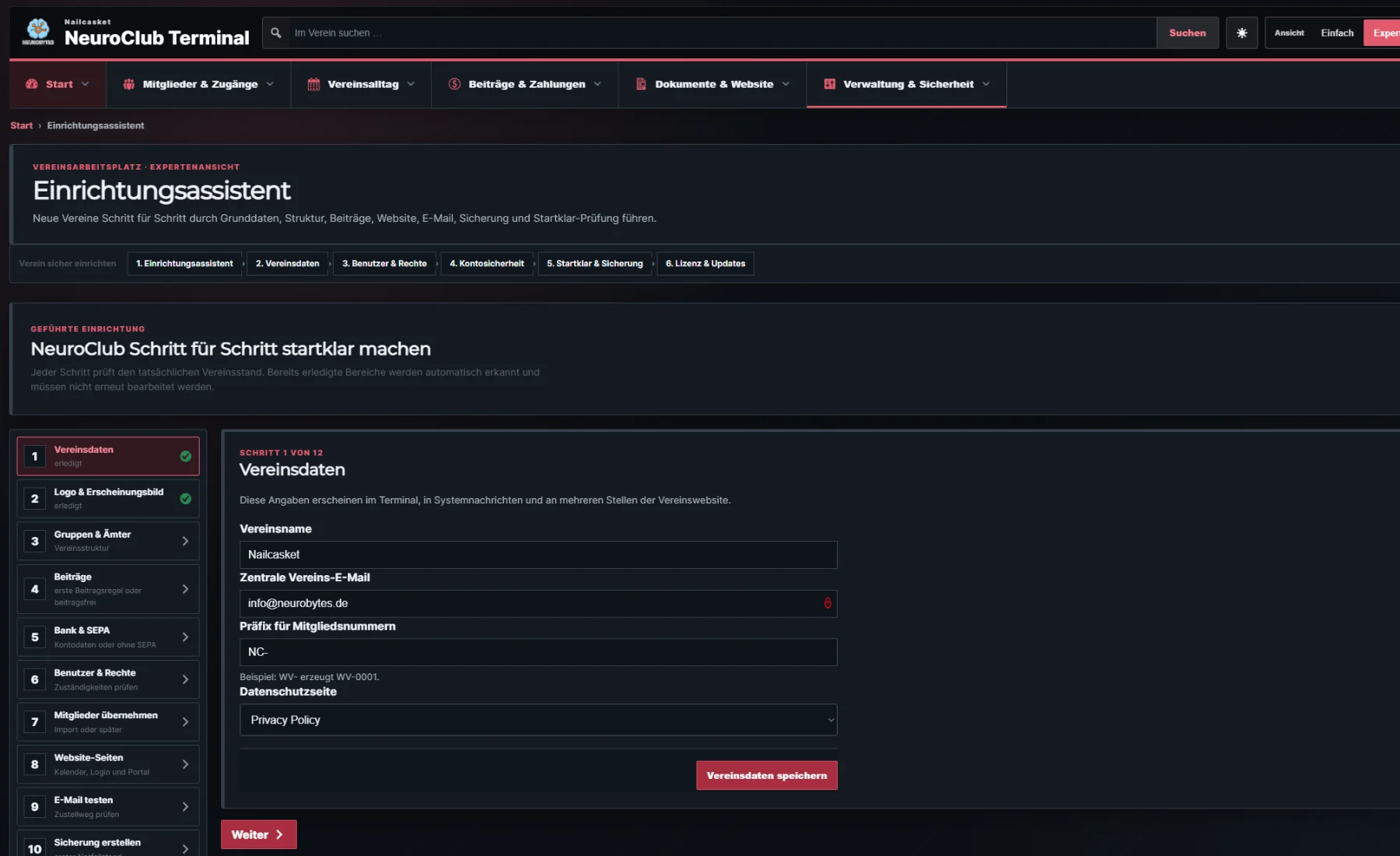Image resolution: width=1400 pixels, height=856 pixels.
Task: Select the Logo & Erscheinungsbild step
Action: [x=108, y=499]
